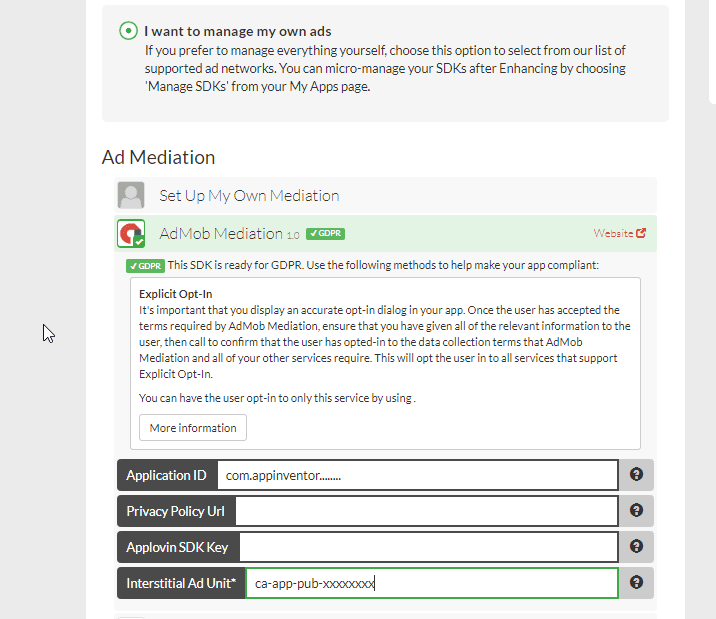Focus the Privacy Policy Url input field
This screenshot has height=619, width=716.
[x=427, y=511]
